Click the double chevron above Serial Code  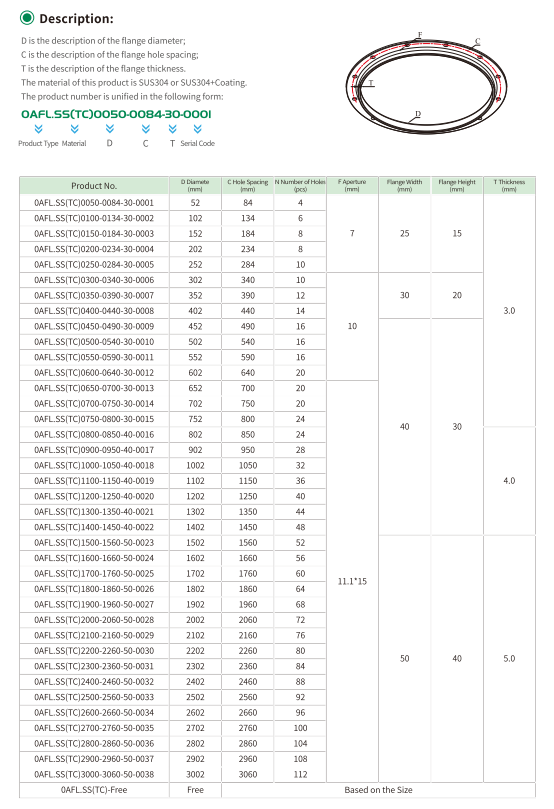coord(198,129)
